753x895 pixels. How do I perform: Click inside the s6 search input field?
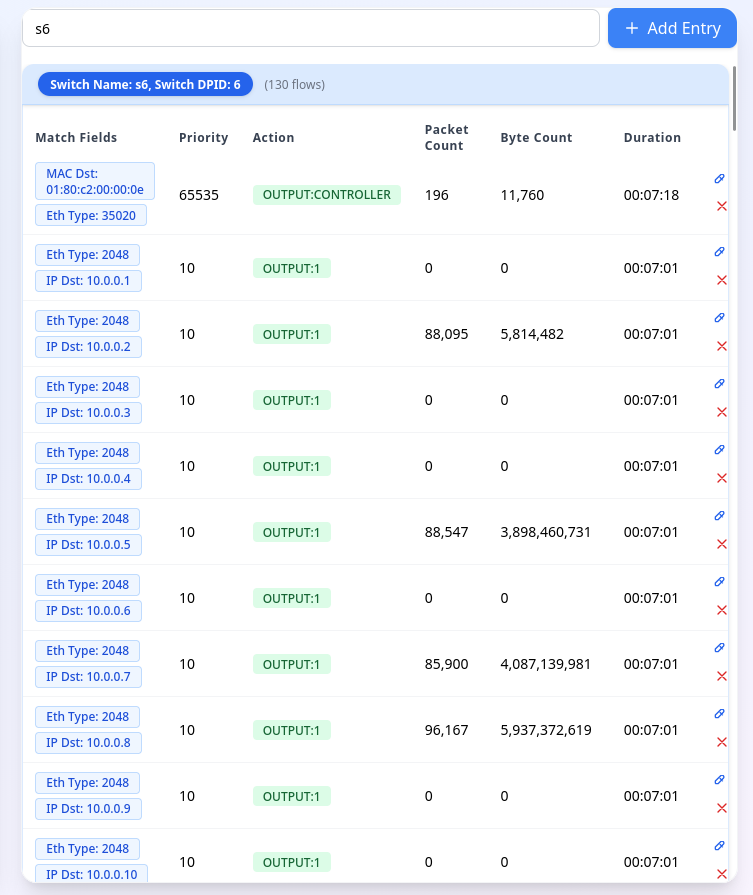[310, 29]
